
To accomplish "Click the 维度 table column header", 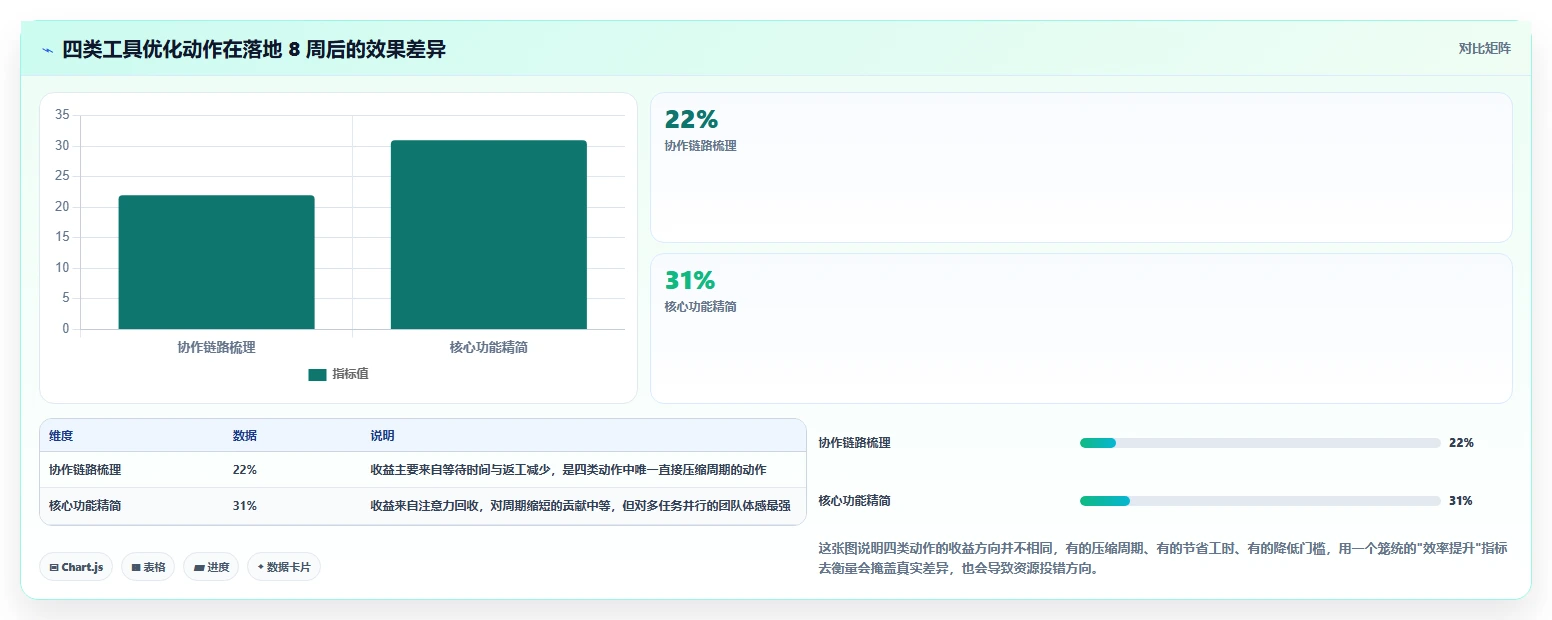I will [61, 436].
